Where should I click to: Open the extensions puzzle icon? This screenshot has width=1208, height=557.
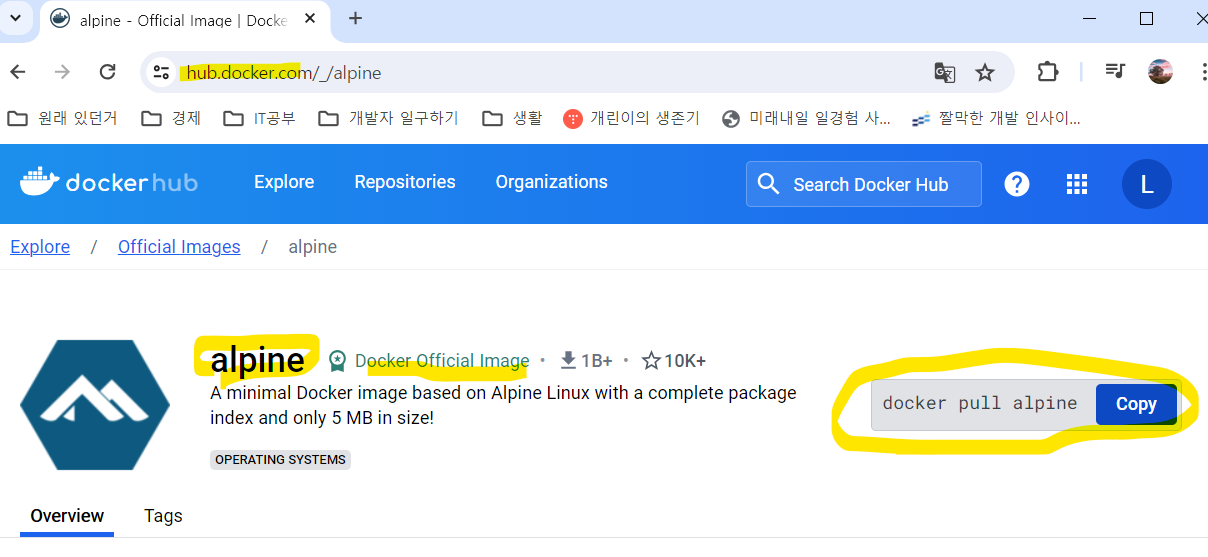[1047, 72]
